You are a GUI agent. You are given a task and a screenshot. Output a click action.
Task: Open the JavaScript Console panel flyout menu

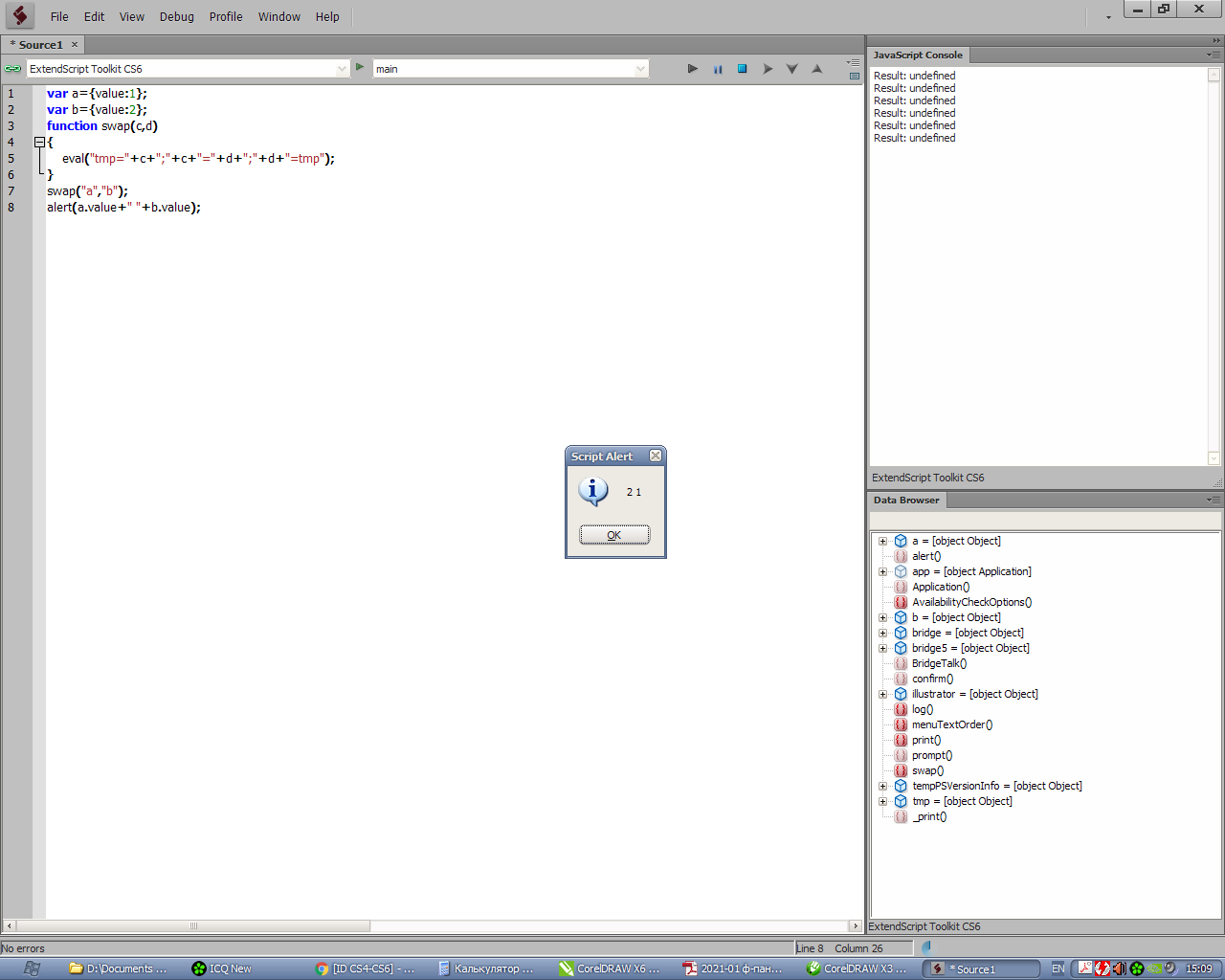point(1213,56)
